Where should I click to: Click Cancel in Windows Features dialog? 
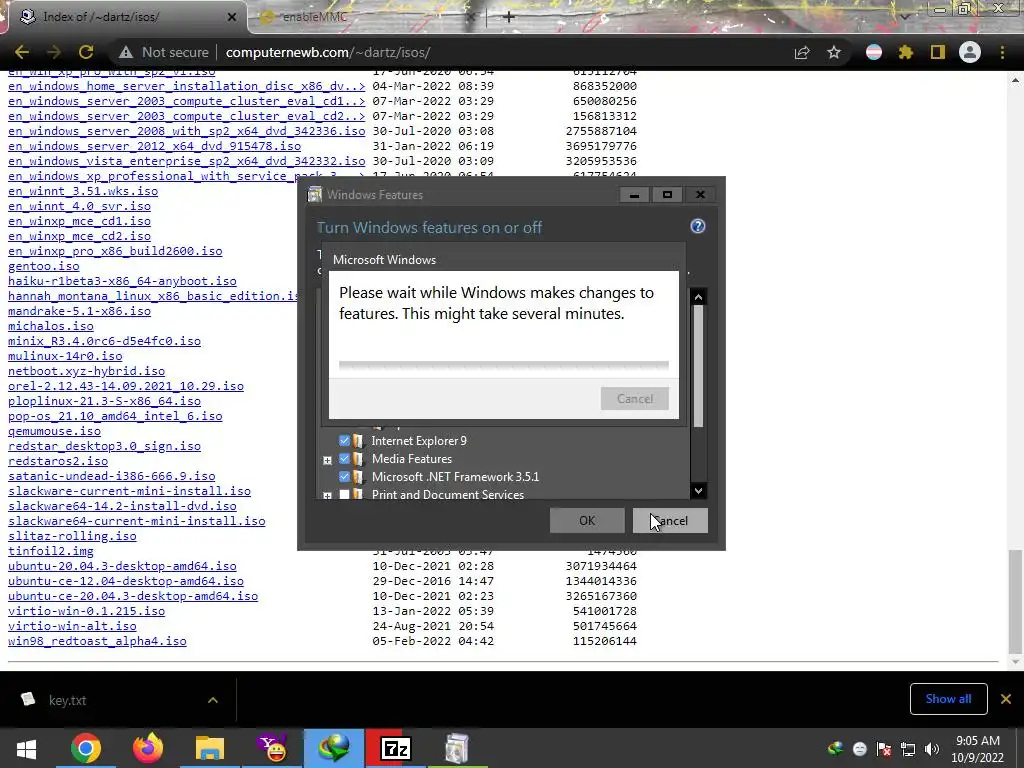coord(670,520)
